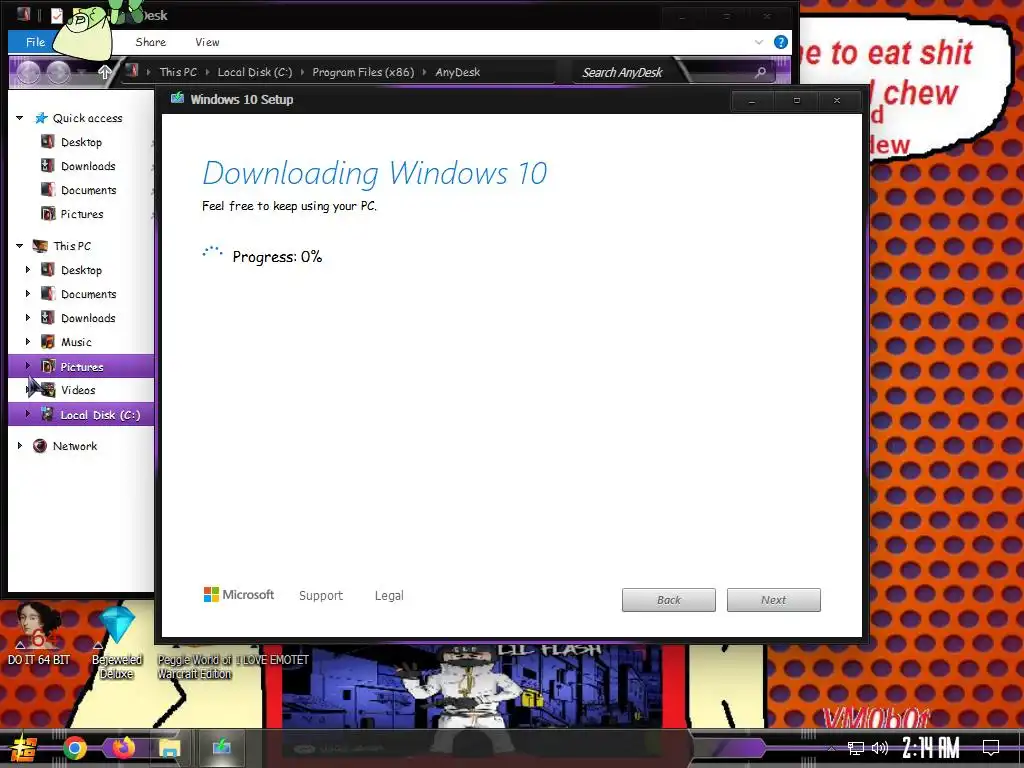Viewport: 1024px width, 768px height.
Task: Select Videos under This PC
Action: (78, 390)
